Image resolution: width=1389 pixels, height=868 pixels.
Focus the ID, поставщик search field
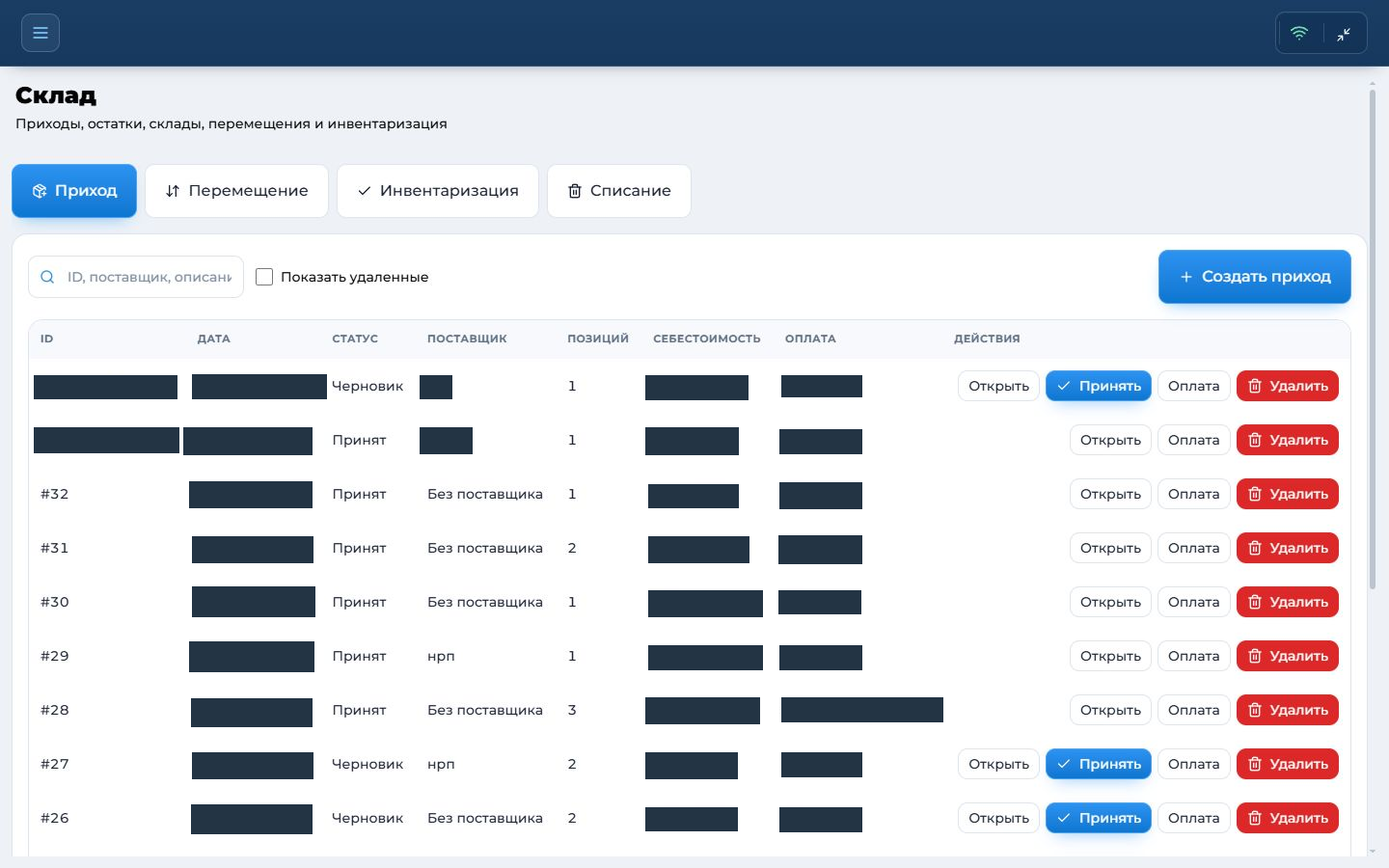coord(136,277)
